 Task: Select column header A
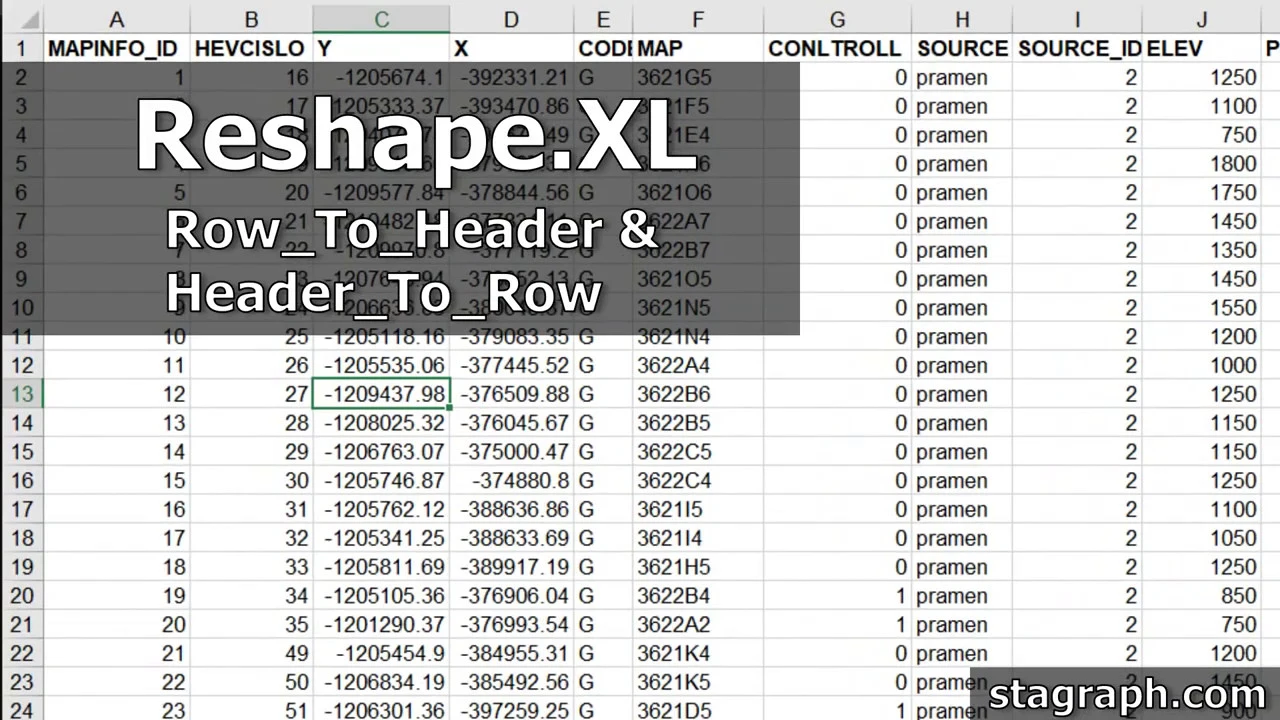coord(116,19)
